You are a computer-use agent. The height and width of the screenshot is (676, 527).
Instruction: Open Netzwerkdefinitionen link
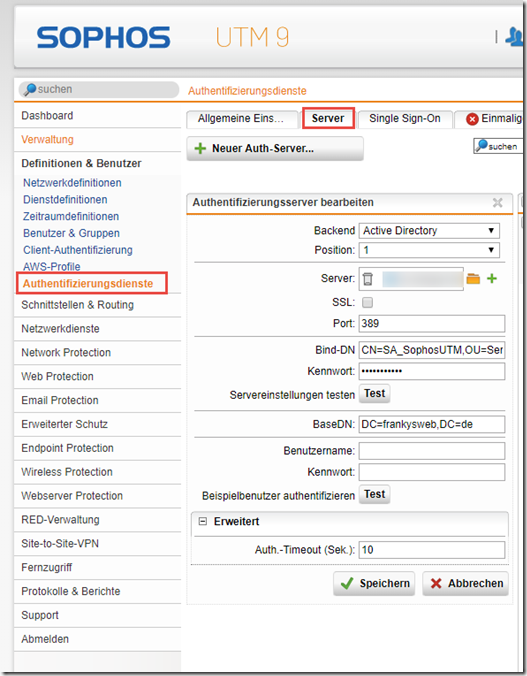72,183
